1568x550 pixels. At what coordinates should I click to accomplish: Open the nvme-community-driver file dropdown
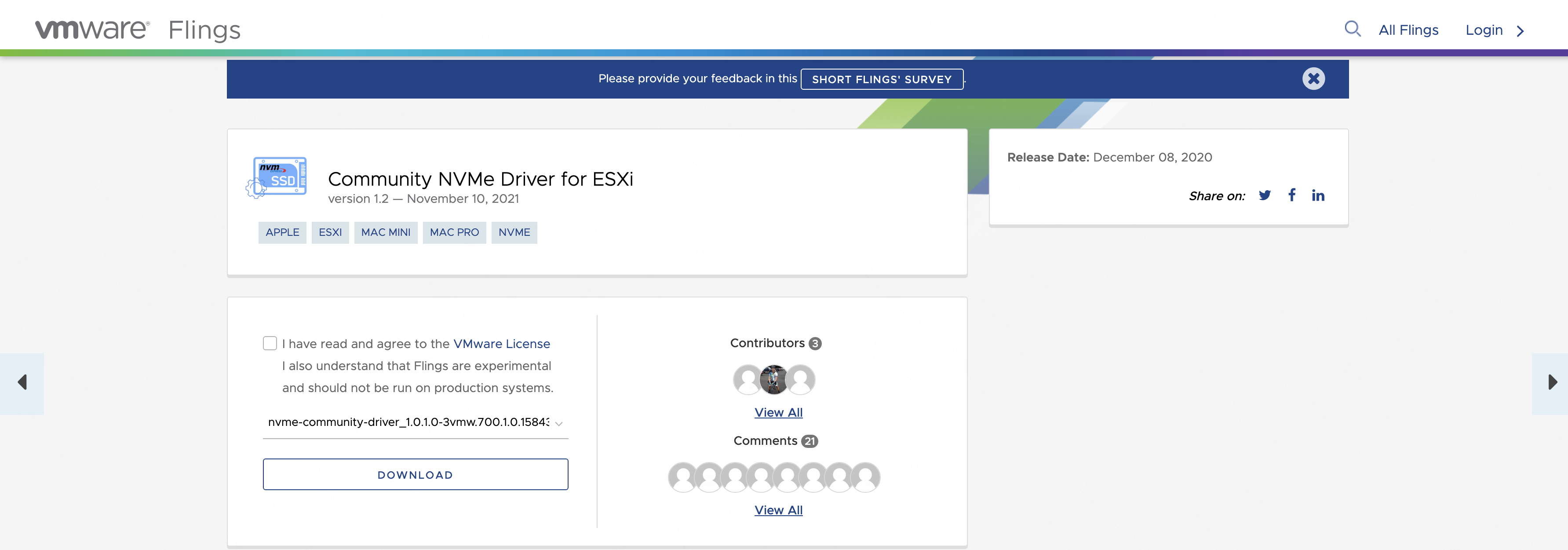415,422
